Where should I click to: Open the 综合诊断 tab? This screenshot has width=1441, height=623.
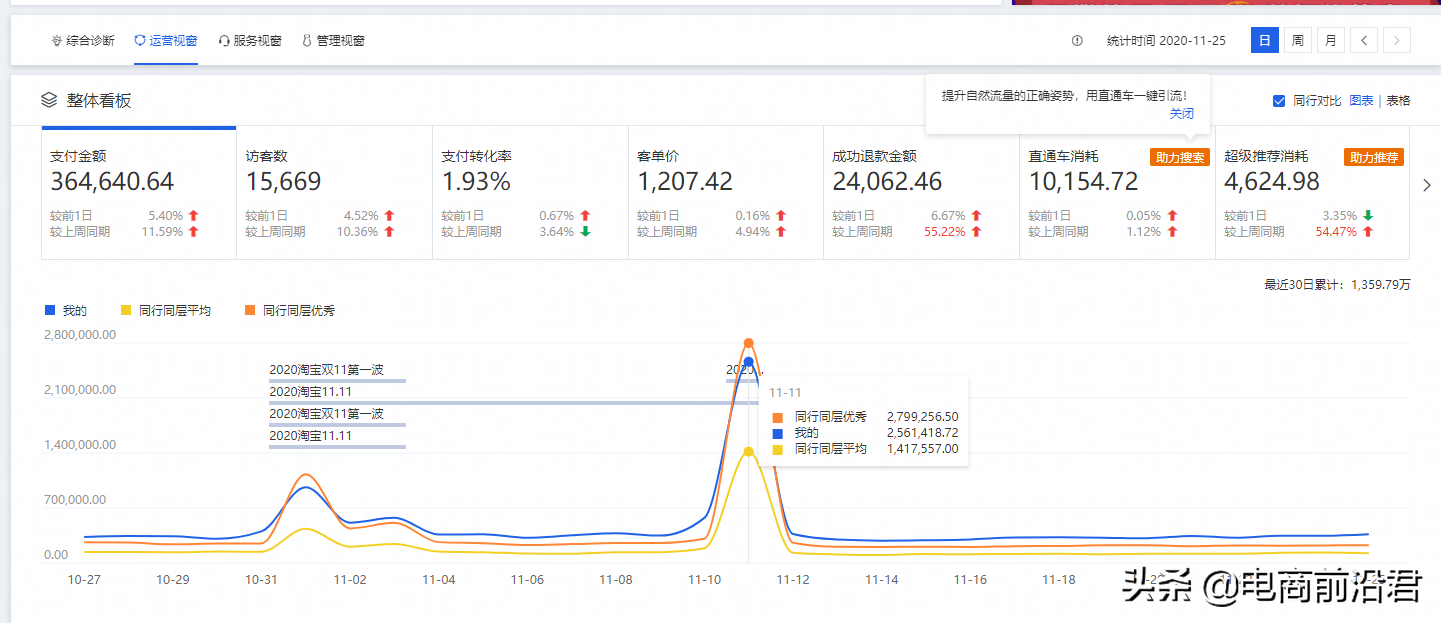point(83,41)
